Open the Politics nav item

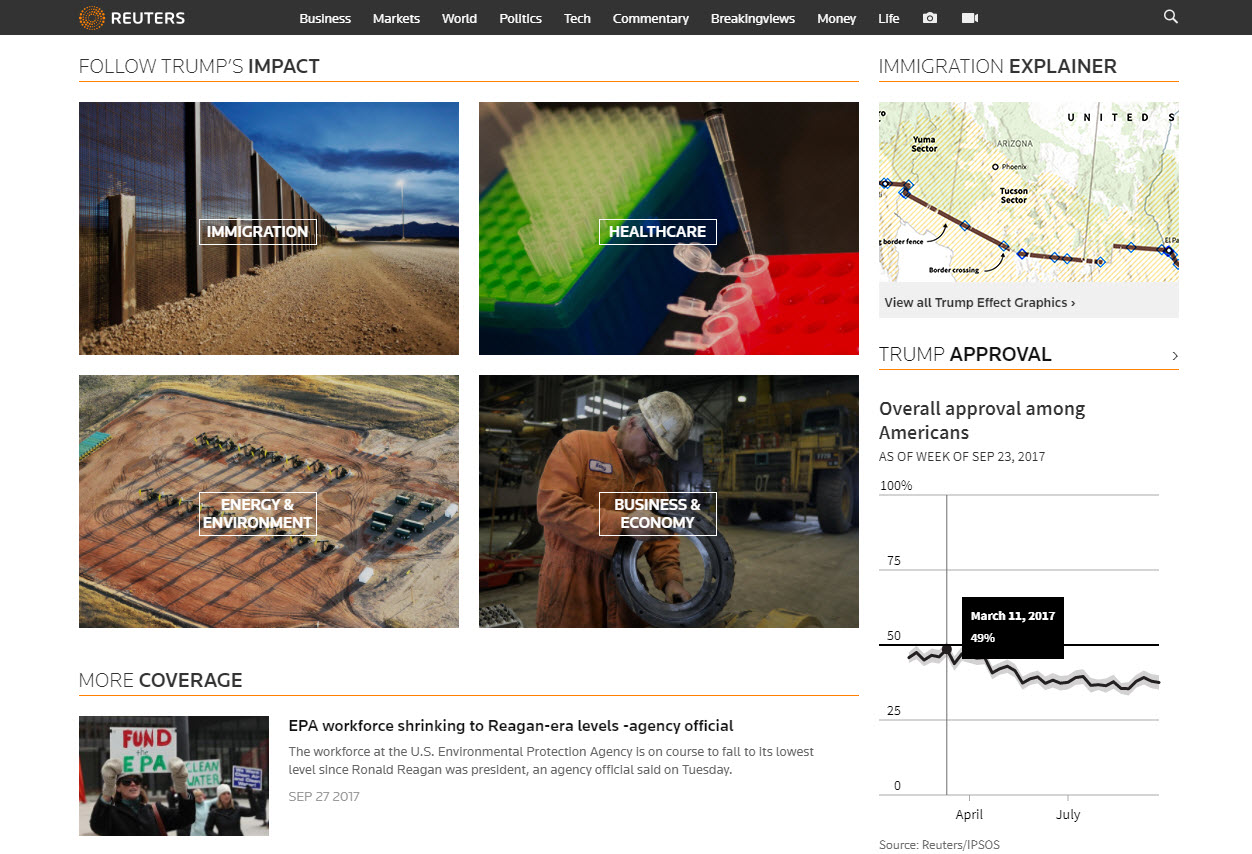[520, 18]
